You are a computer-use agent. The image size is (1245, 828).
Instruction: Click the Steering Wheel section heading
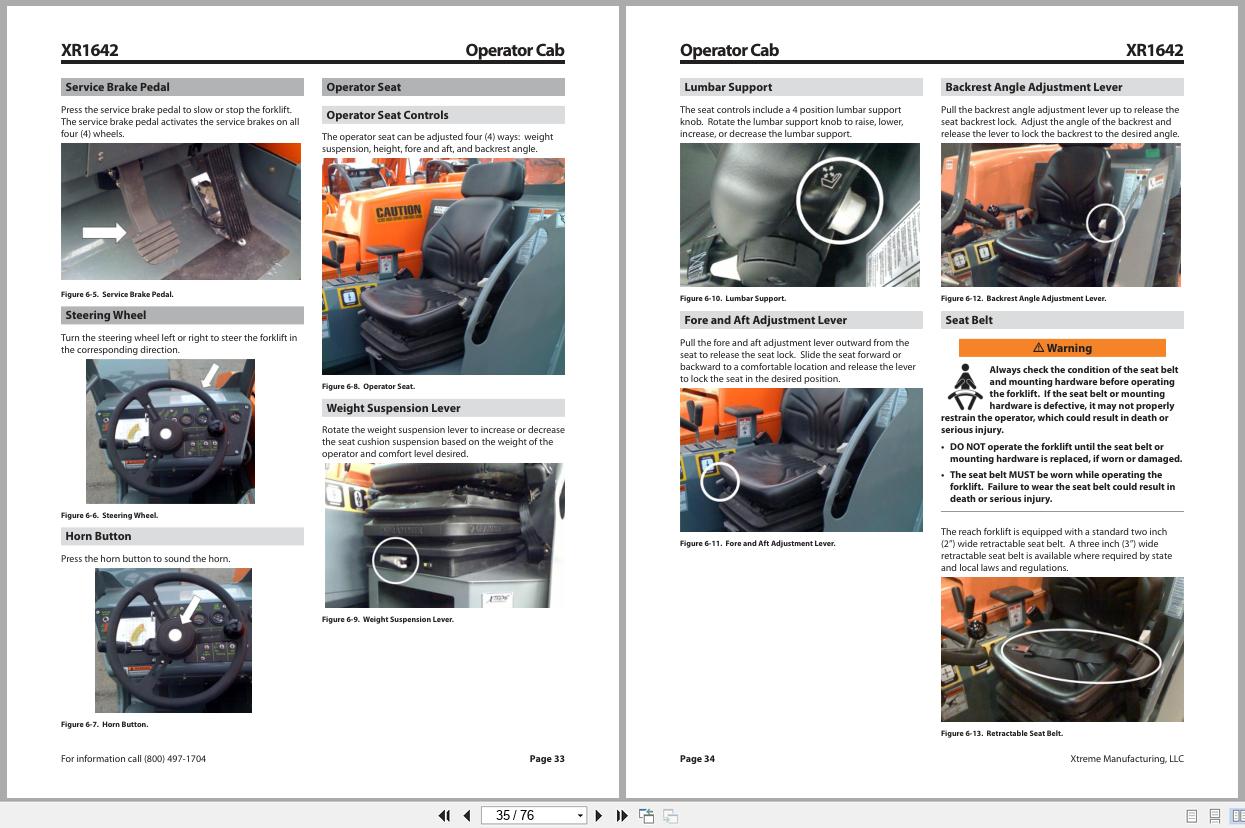pyautogui.click(x=182, y=315)
